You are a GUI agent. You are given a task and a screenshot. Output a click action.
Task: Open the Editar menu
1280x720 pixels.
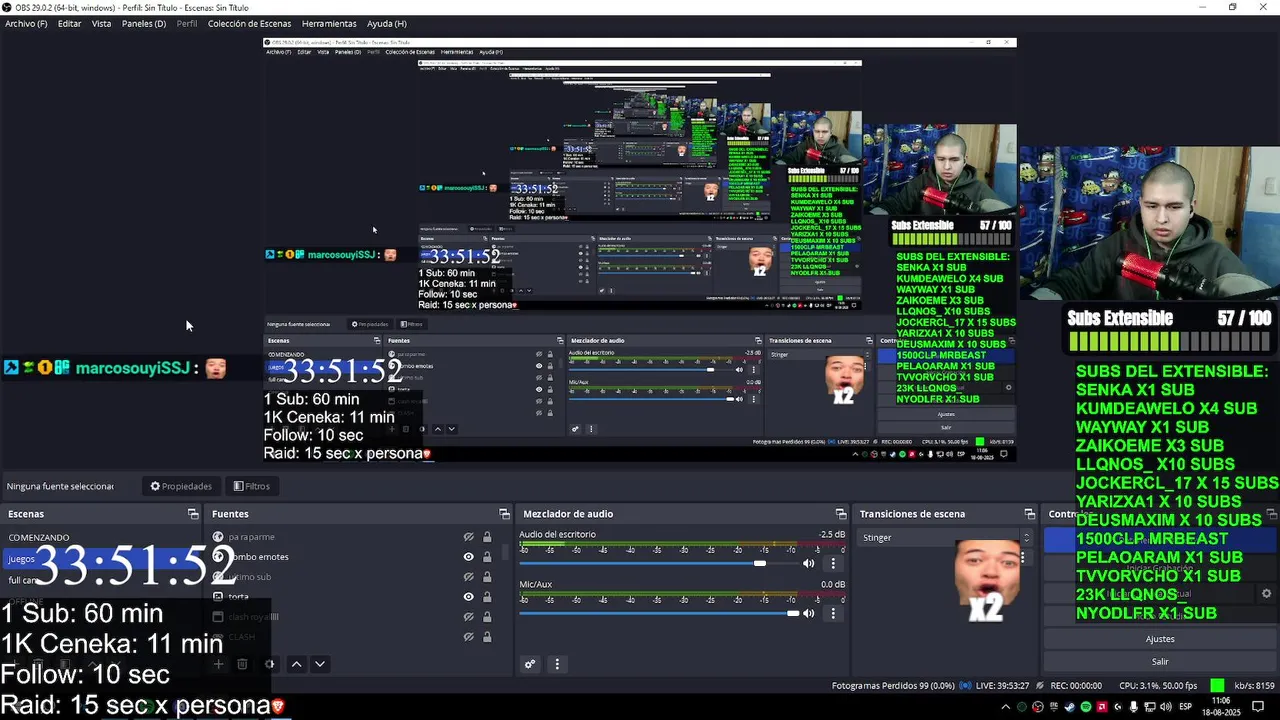click(69, 24)
